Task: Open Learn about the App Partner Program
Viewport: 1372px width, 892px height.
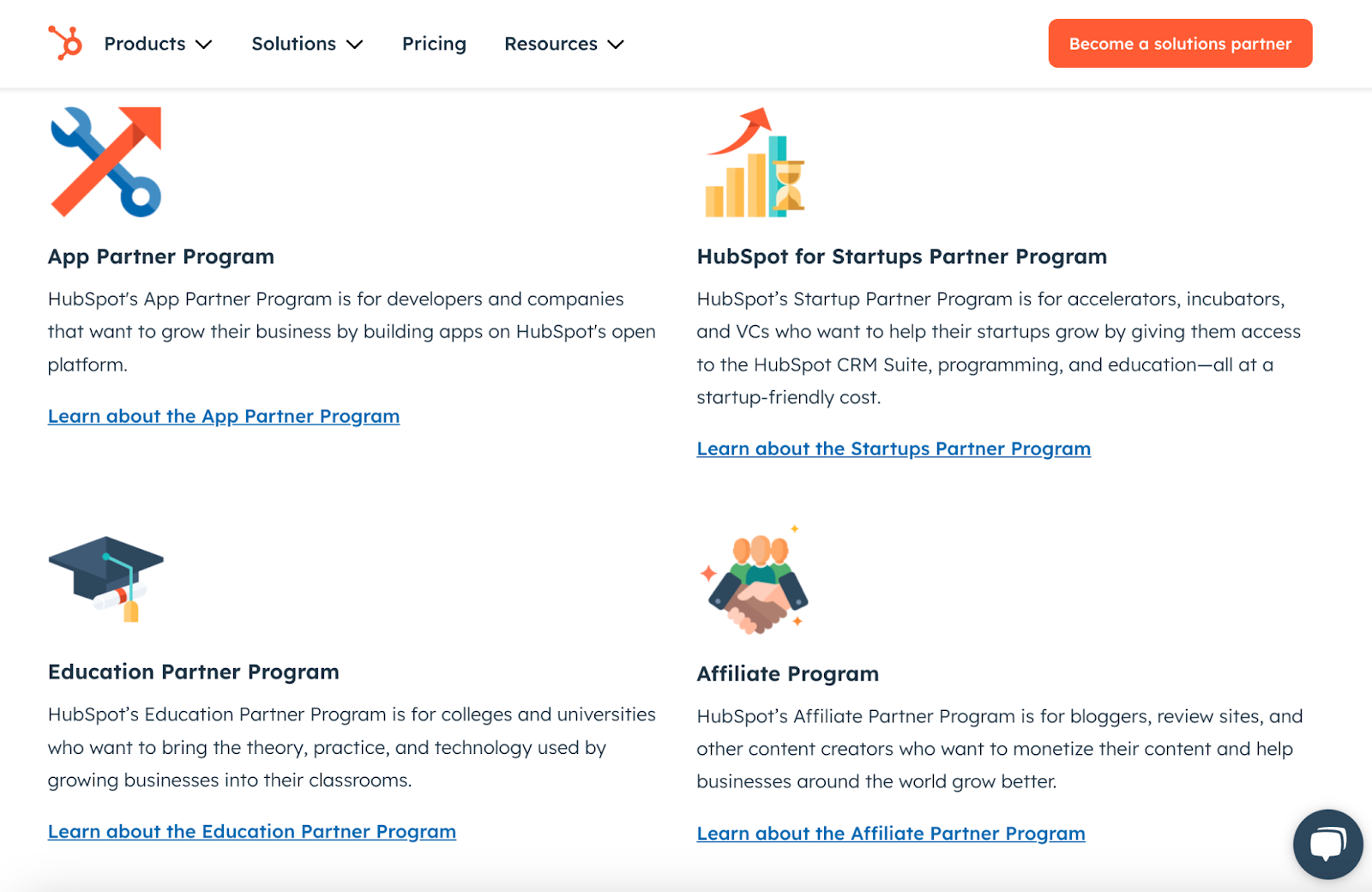Action: [224, 416]
